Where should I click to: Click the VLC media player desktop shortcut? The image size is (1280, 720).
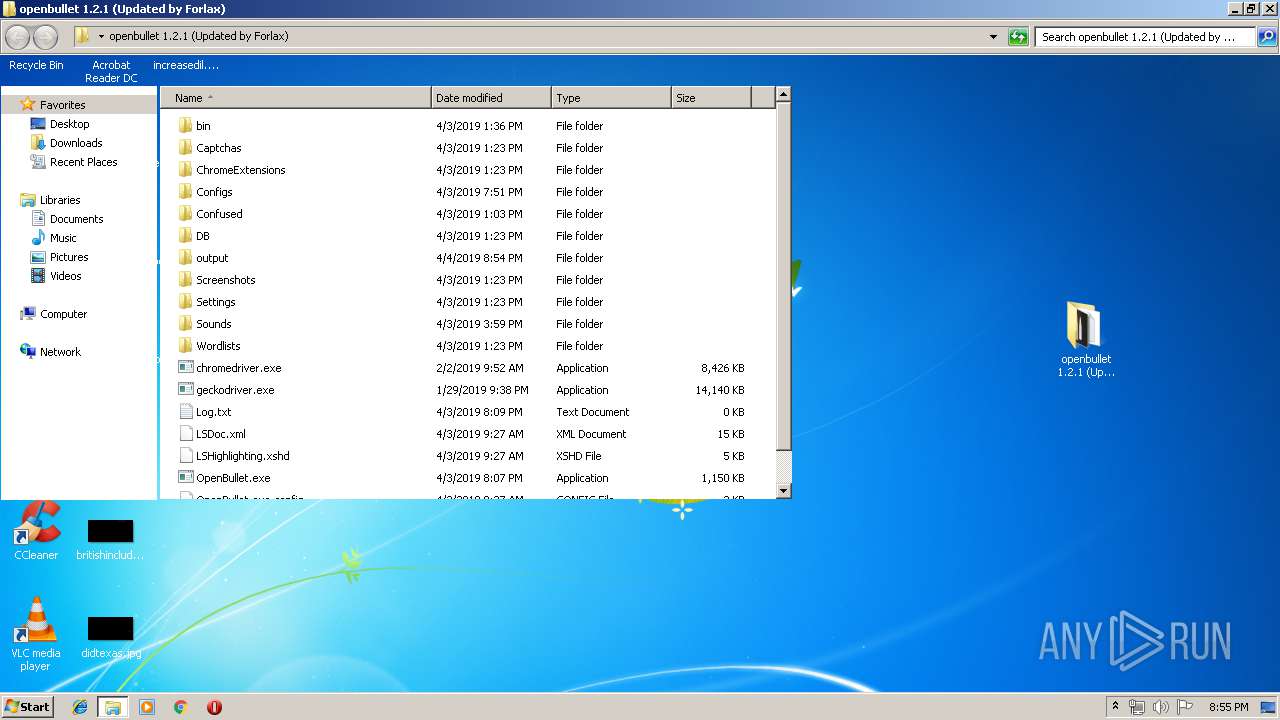[35, 634]
